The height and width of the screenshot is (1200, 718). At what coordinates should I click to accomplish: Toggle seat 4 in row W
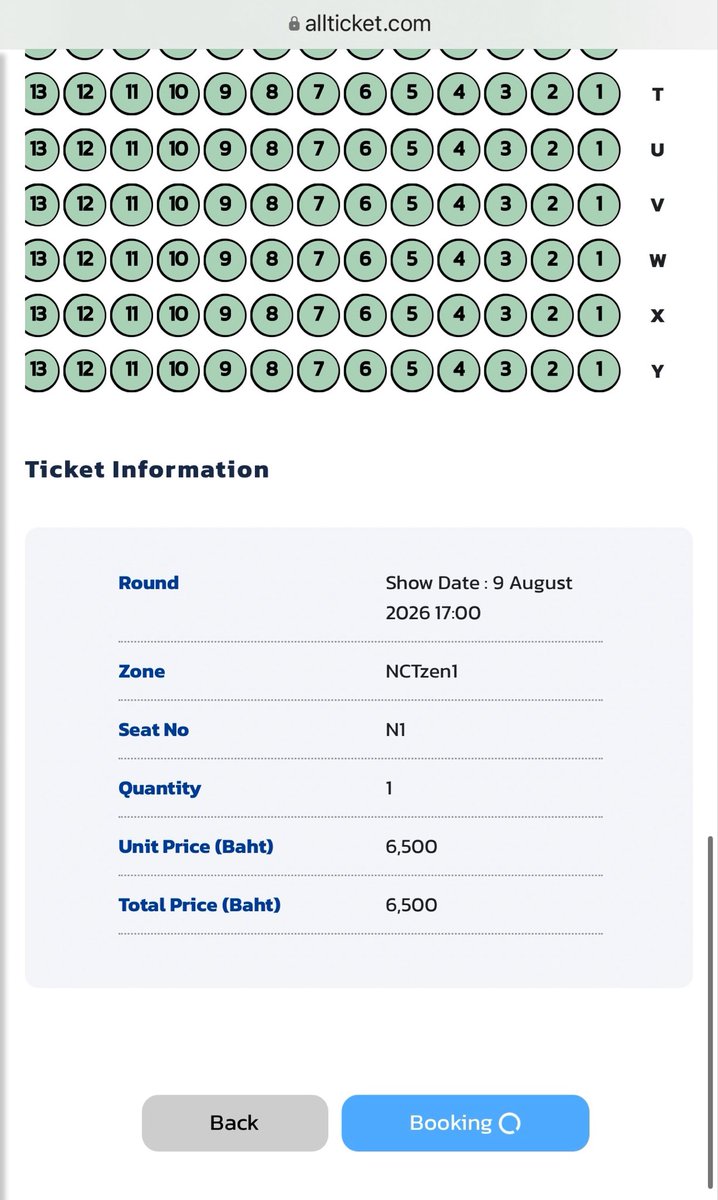tap(459, 261)
